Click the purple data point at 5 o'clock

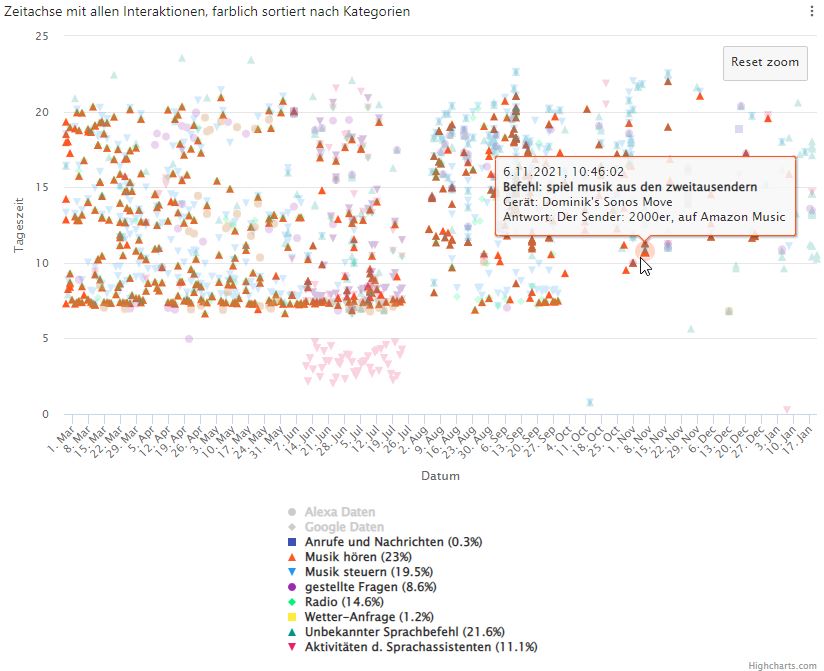(x=189, y=339)
